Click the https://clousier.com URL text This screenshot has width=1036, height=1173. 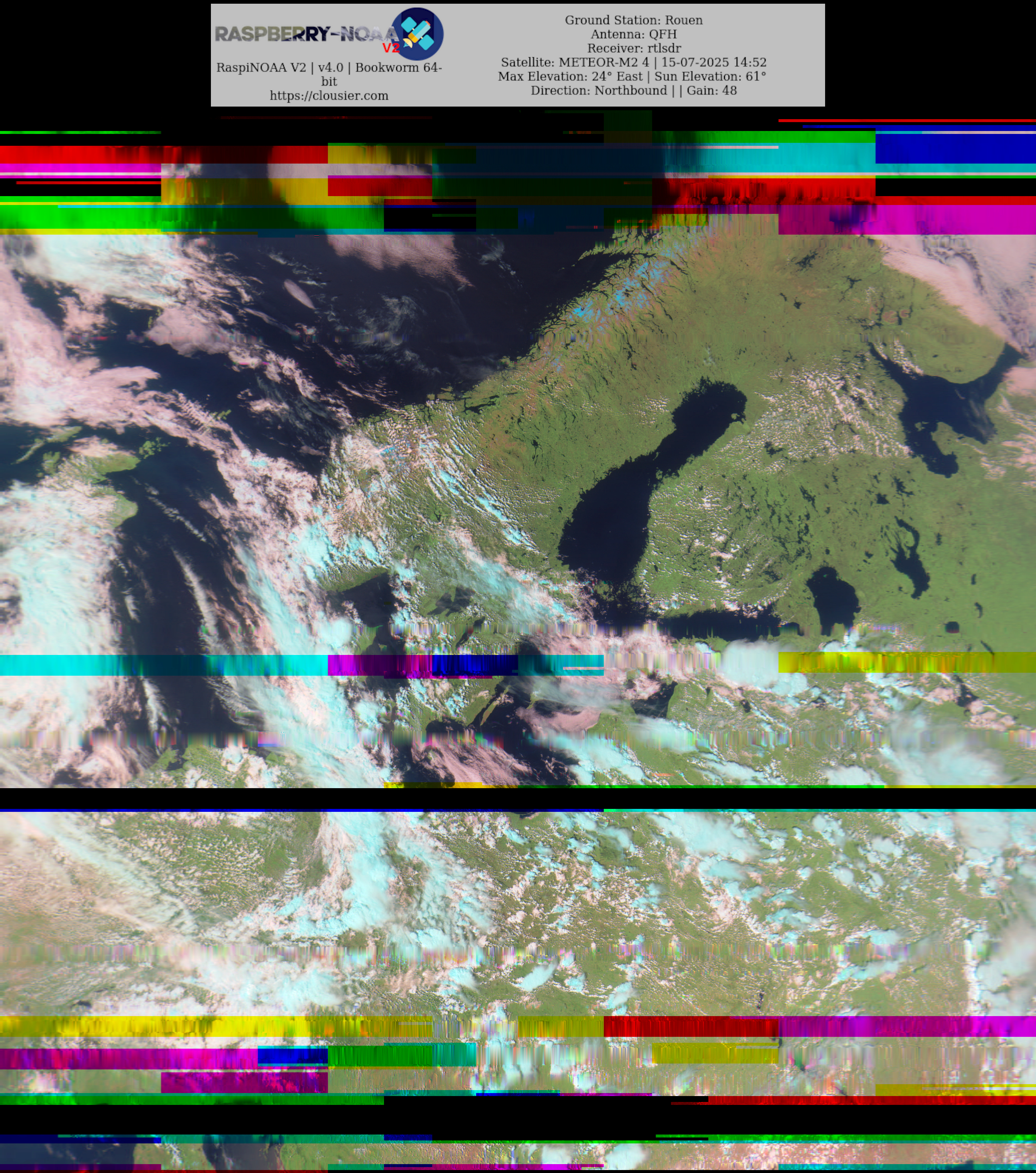329,96
